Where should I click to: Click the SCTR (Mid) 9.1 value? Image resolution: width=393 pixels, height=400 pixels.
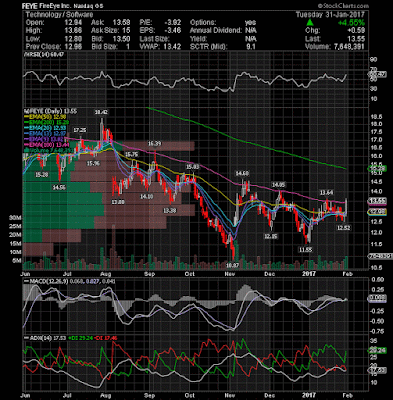pos(250,47)
